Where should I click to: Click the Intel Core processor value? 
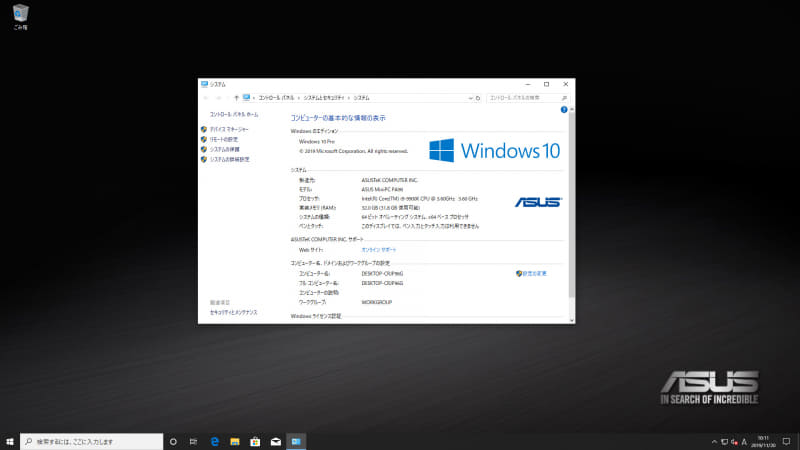[x=419, y=198]
